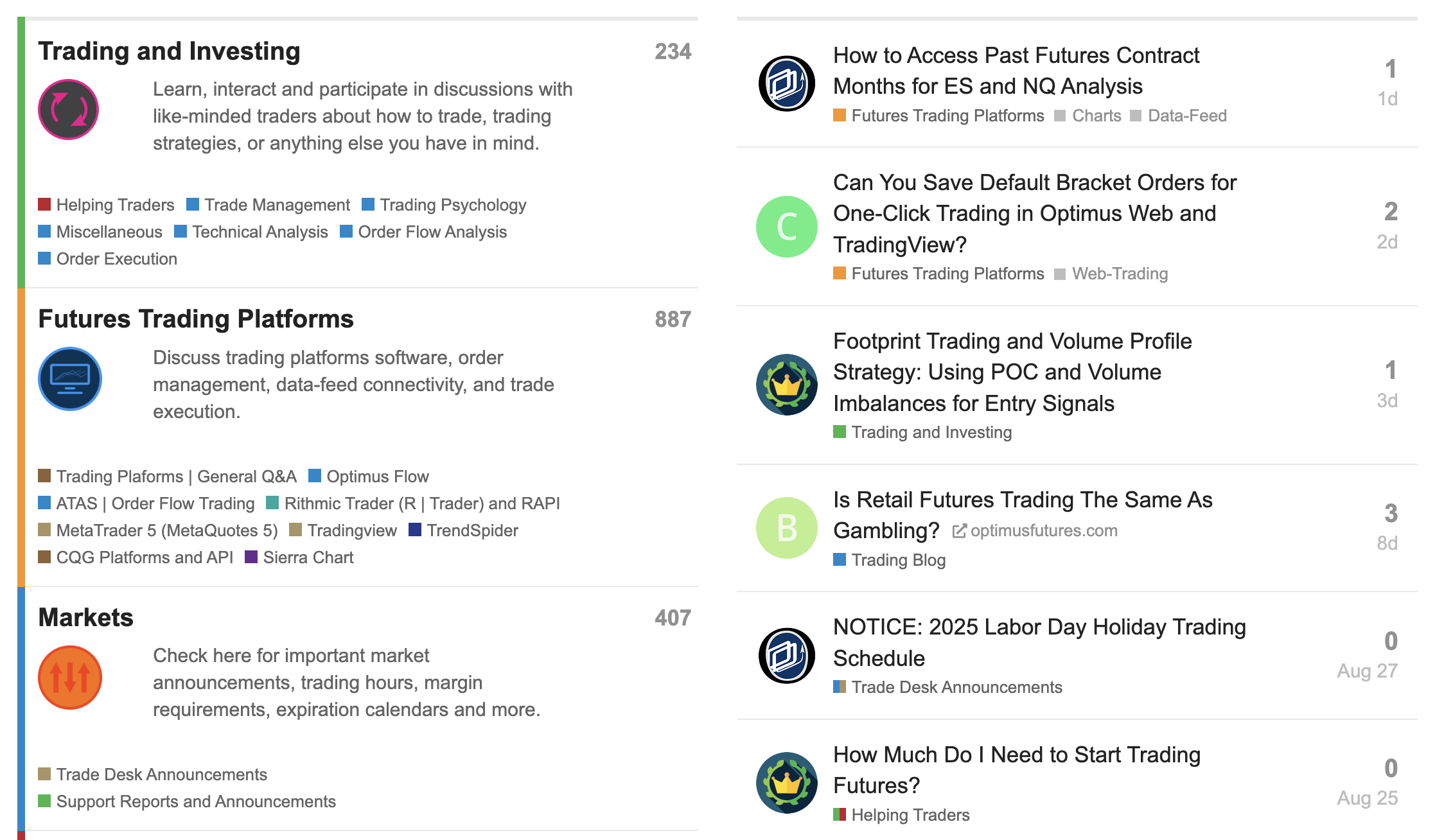1453x840 pixels.
Task: Open the optimusfutures.com external link
Action: (1043, 530)
